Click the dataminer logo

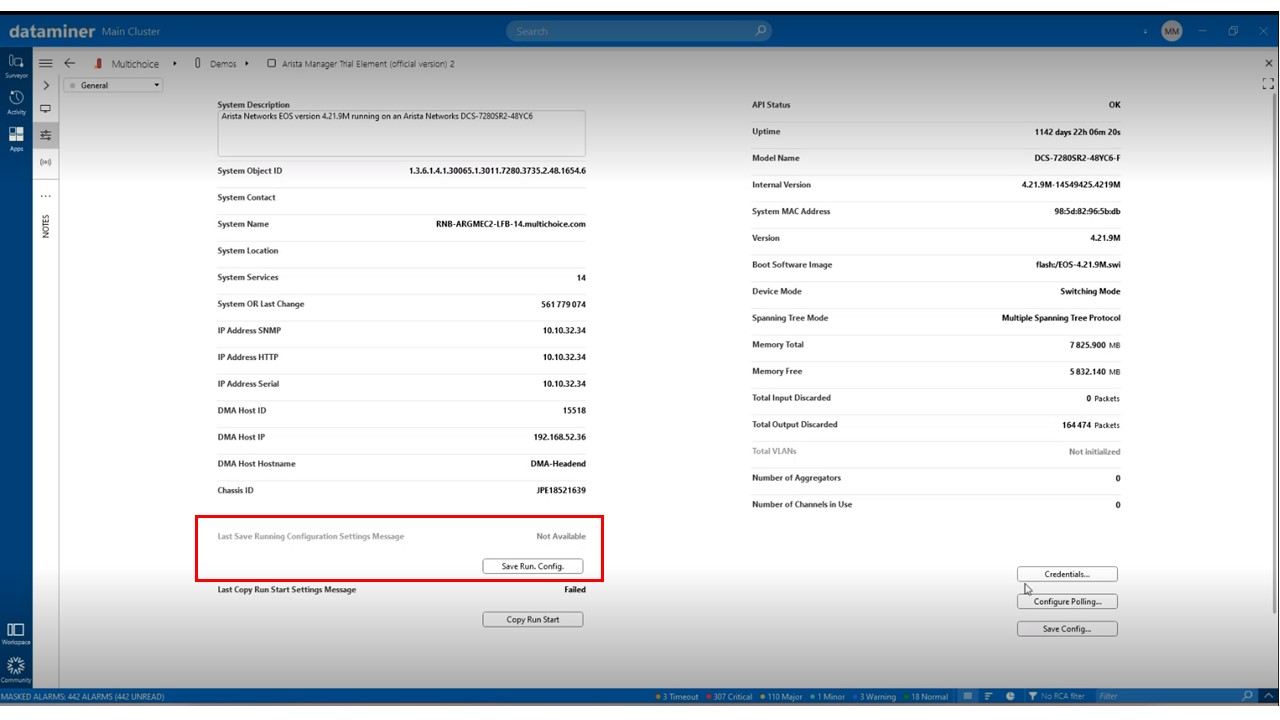coord(52,31)
